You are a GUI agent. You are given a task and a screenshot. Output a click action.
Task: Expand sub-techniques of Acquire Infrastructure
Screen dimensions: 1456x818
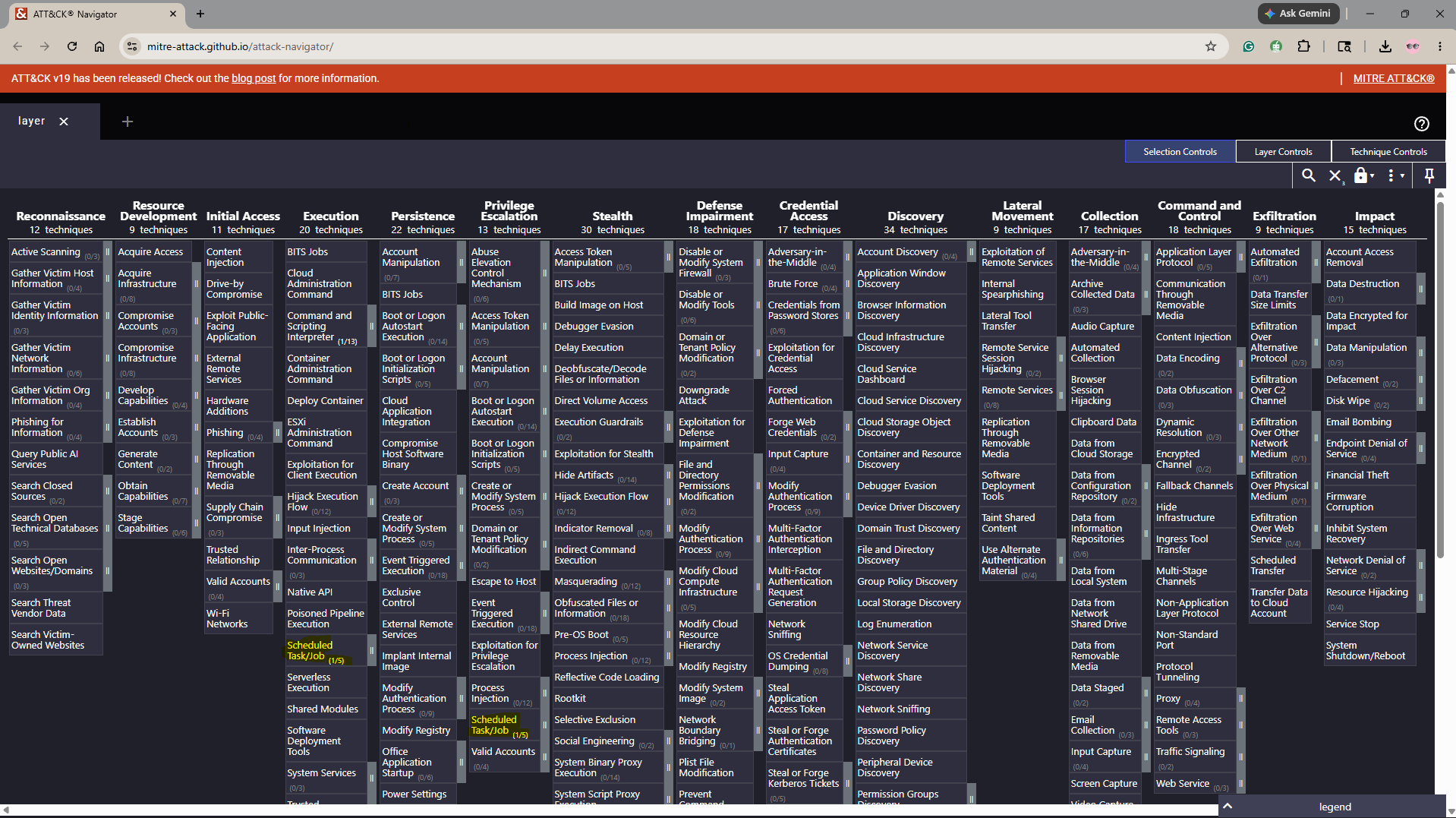pyautogui.click(x=197, y=283)
